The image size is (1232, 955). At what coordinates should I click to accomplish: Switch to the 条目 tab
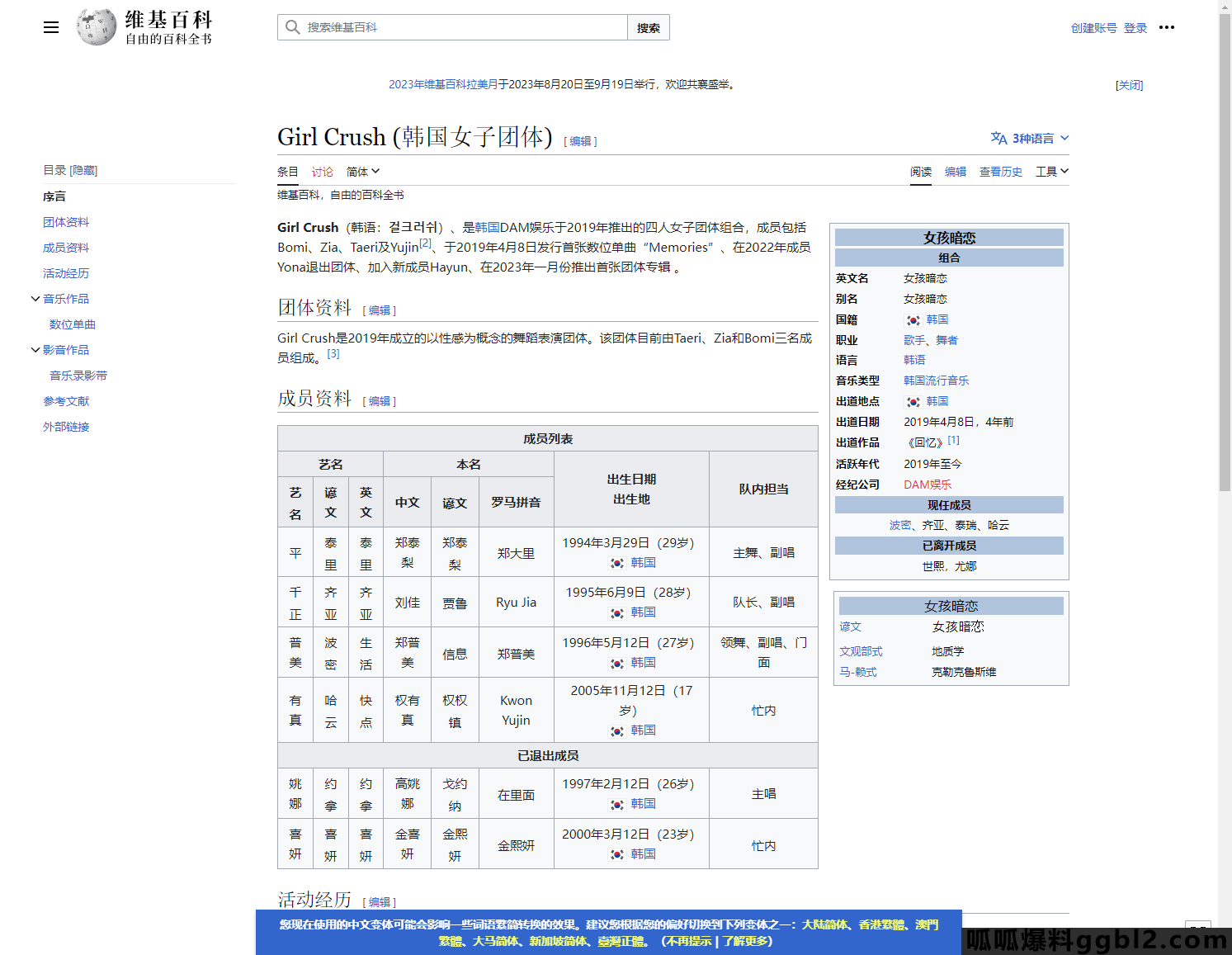pyautogui.click(x=288, y=172)
